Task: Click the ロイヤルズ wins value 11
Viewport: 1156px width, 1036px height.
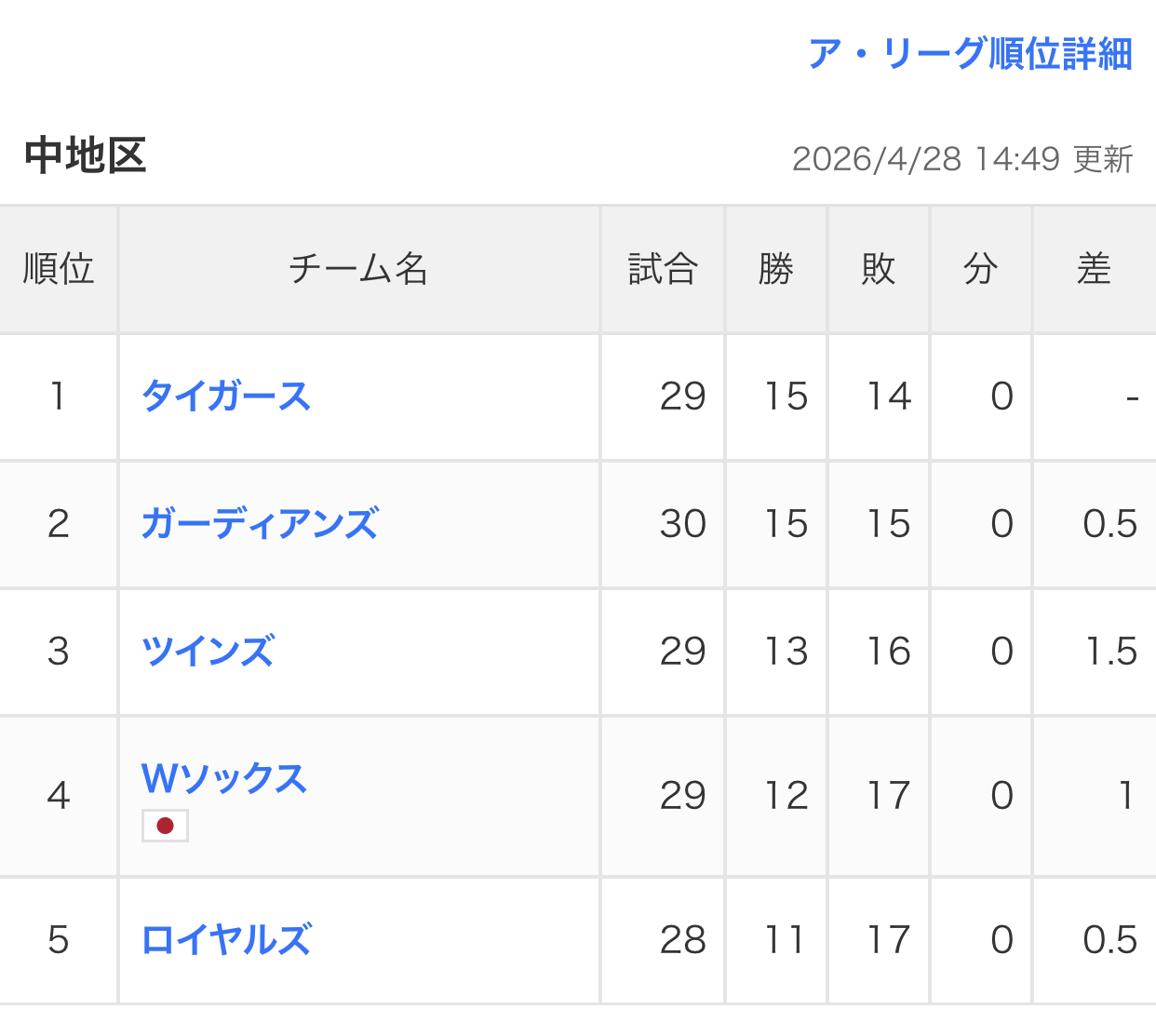Action: (786, 940)
